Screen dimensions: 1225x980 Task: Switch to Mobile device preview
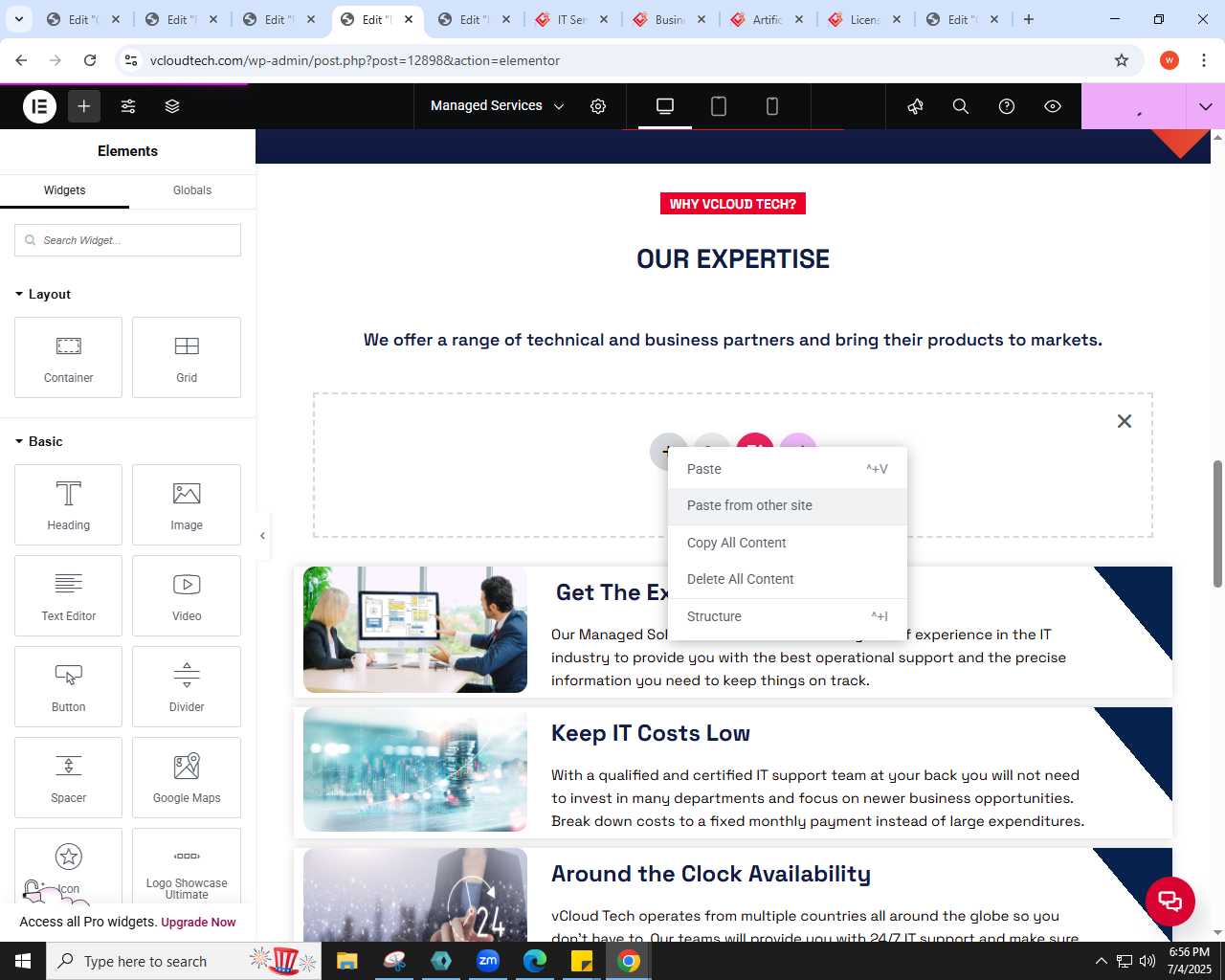coord(772,106)
